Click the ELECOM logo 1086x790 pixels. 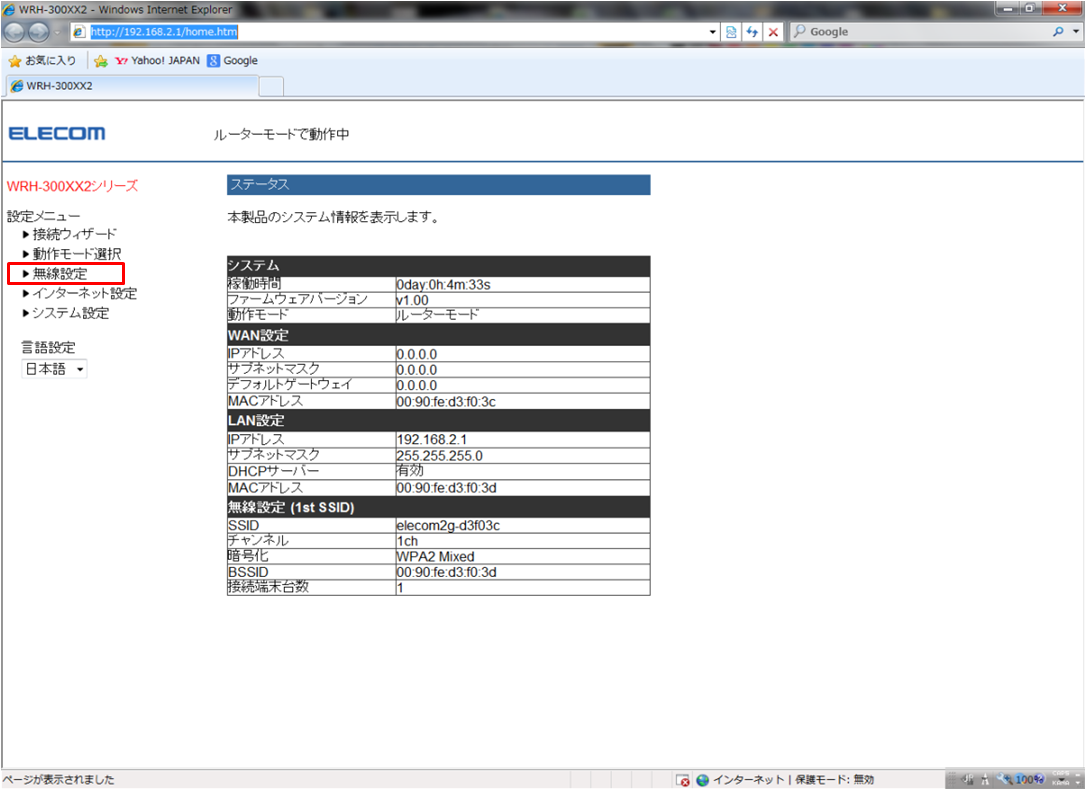pyautogui.click(x=57, y=133)
